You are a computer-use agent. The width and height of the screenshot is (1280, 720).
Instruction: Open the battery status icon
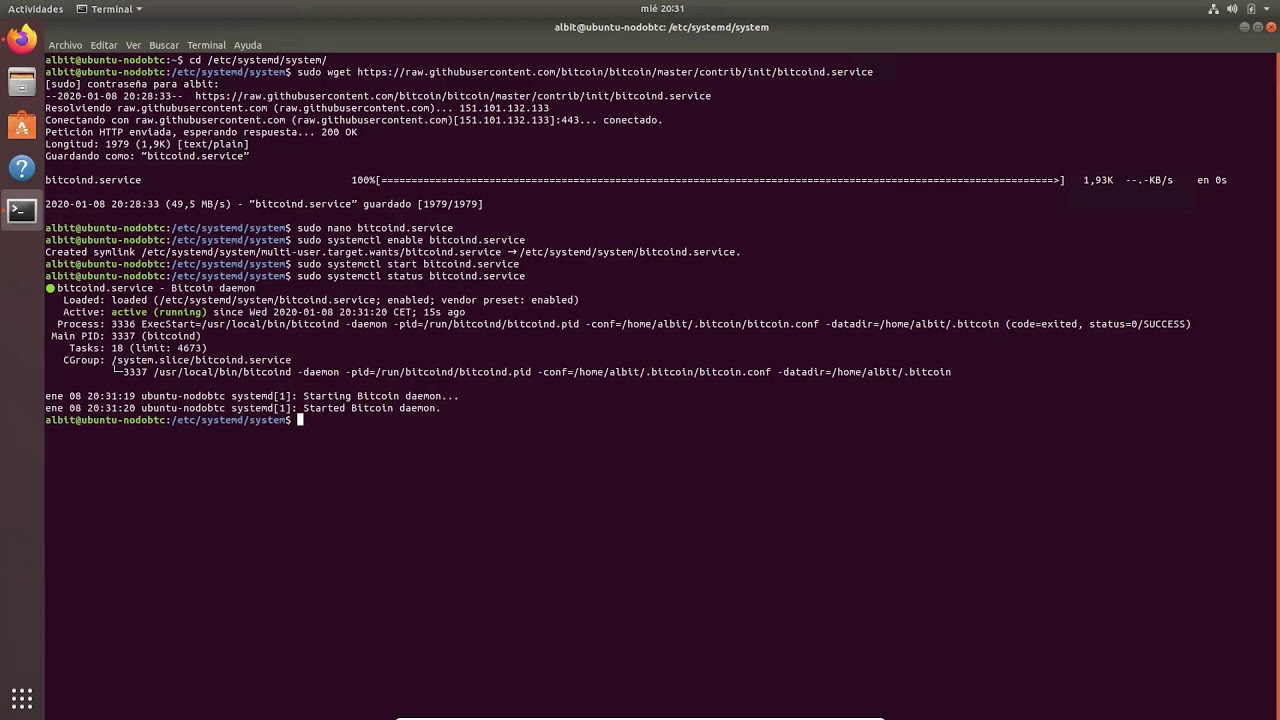point(1251,9)
